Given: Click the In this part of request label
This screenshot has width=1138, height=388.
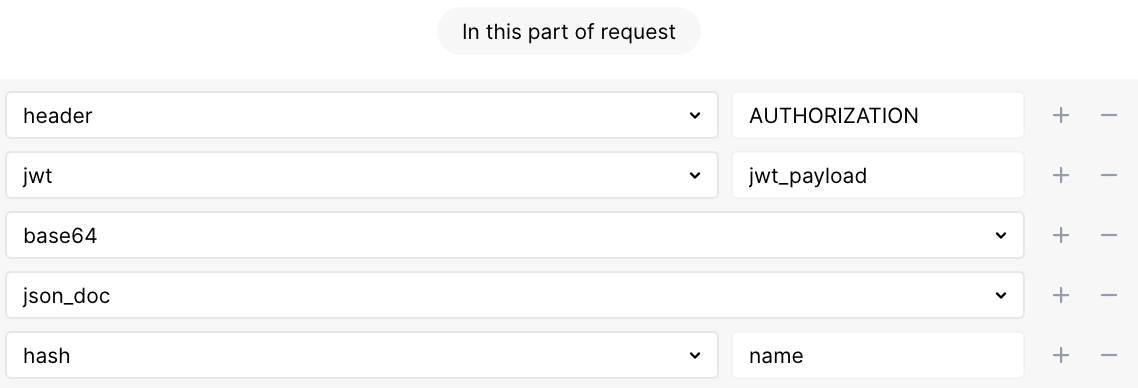Looking at the screenshot, I should (568, 31).
